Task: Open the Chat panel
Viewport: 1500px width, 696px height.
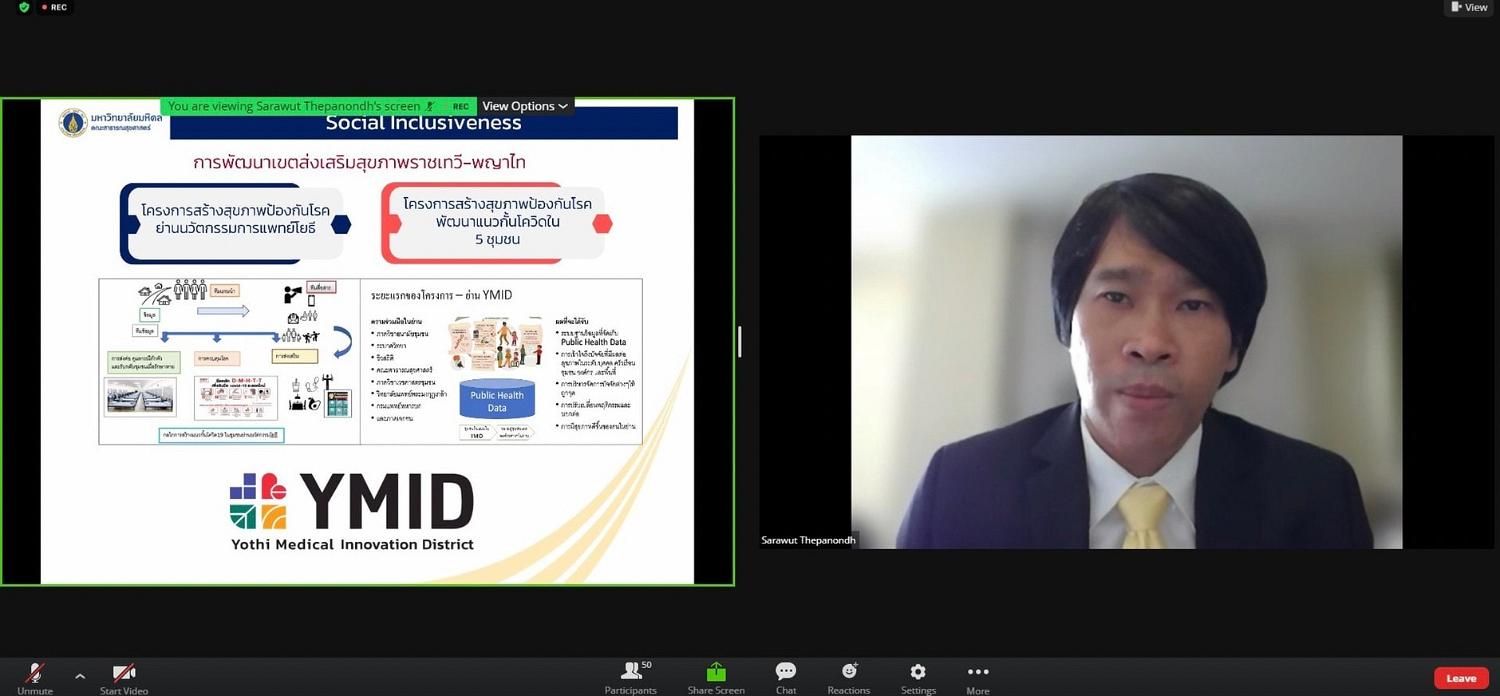Action: (x=786, y=677)
